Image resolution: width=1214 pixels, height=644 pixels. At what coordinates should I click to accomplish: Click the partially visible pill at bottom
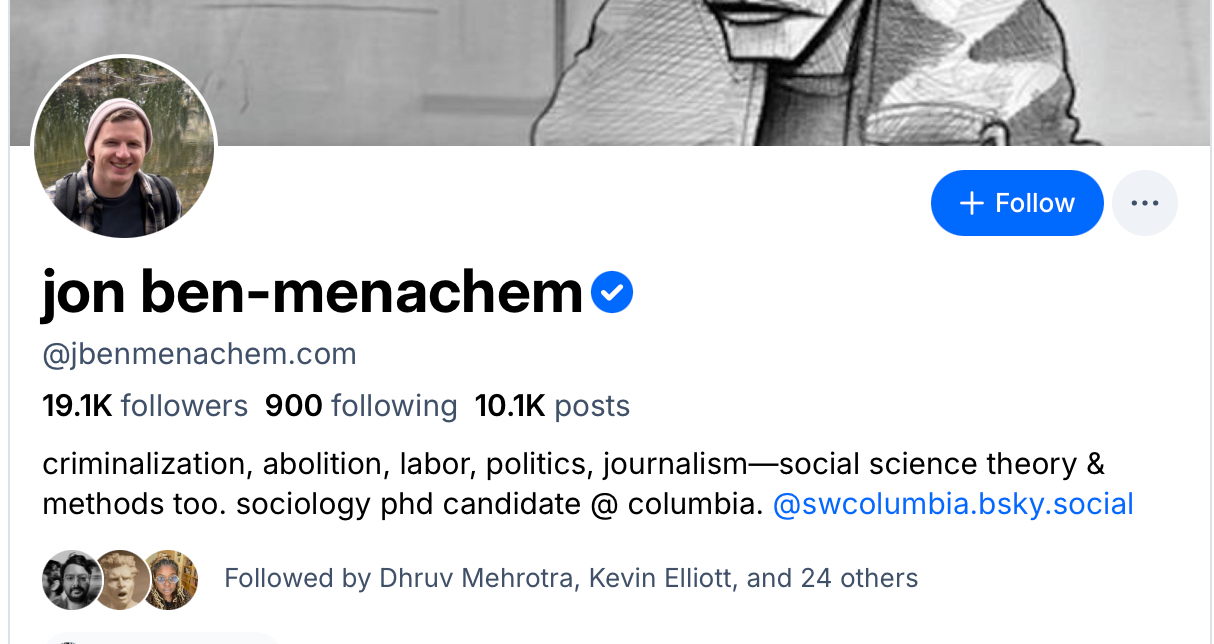coord(160,638)
